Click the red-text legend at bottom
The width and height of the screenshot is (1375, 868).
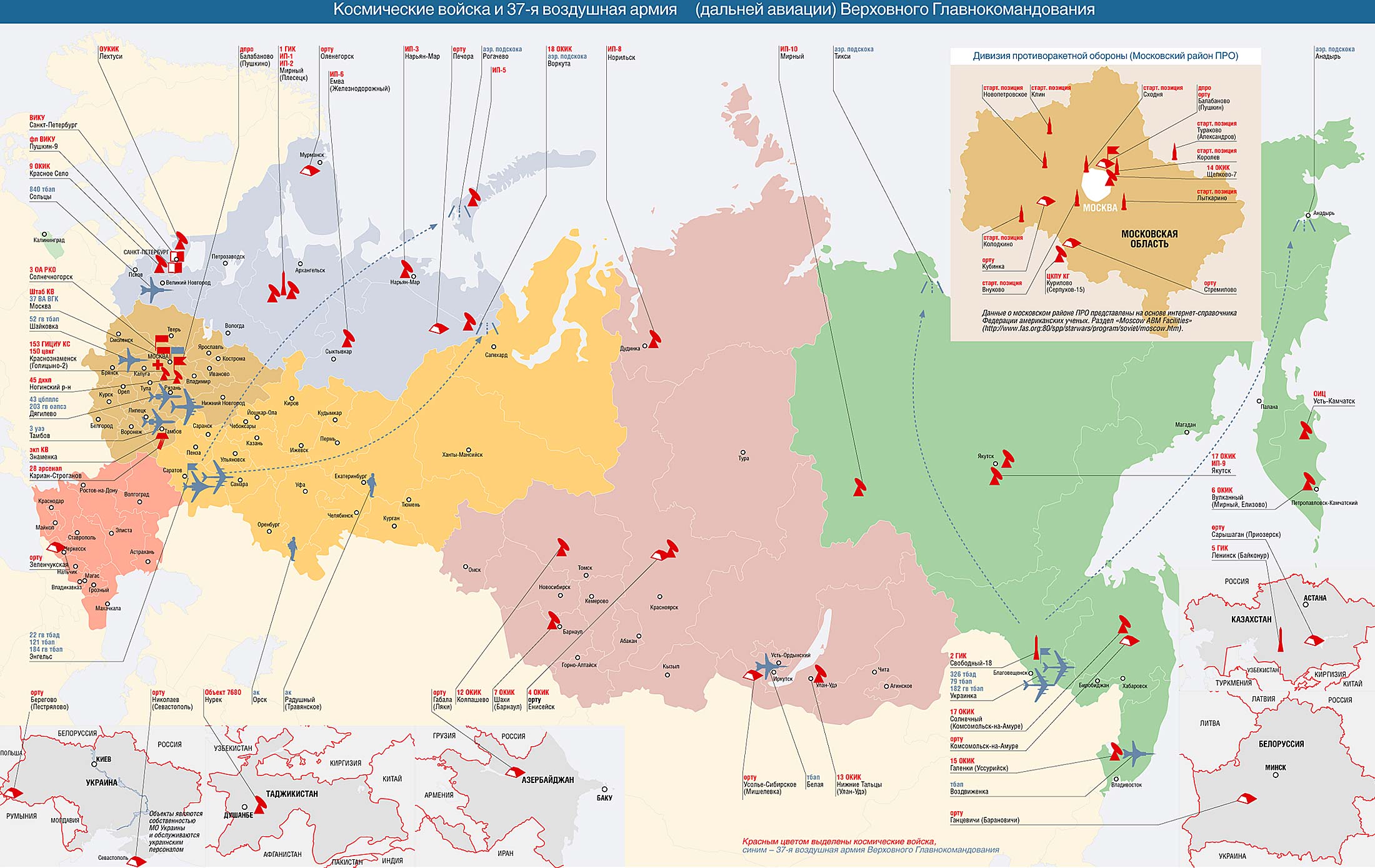(x=839, y=841)
